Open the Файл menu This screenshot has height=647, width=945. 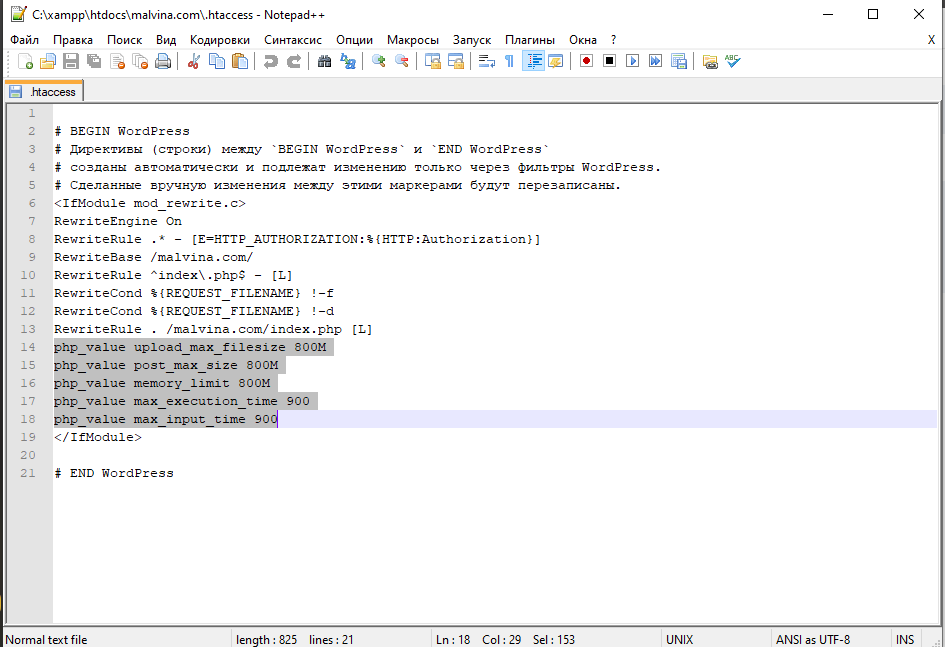[25, 40]
